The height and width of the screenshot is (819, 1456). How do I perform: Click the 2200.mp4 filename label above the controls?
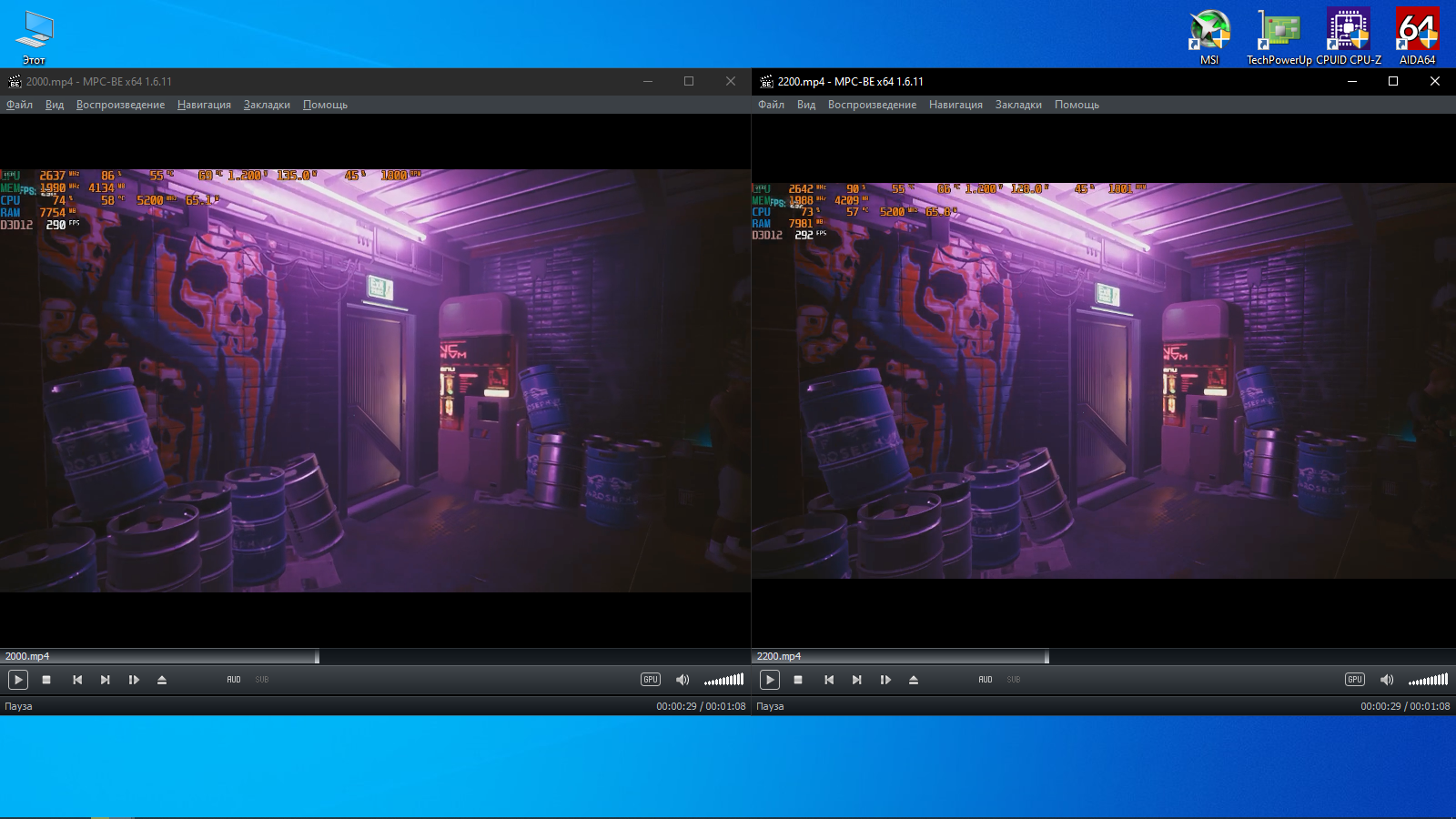click(779, 656)
